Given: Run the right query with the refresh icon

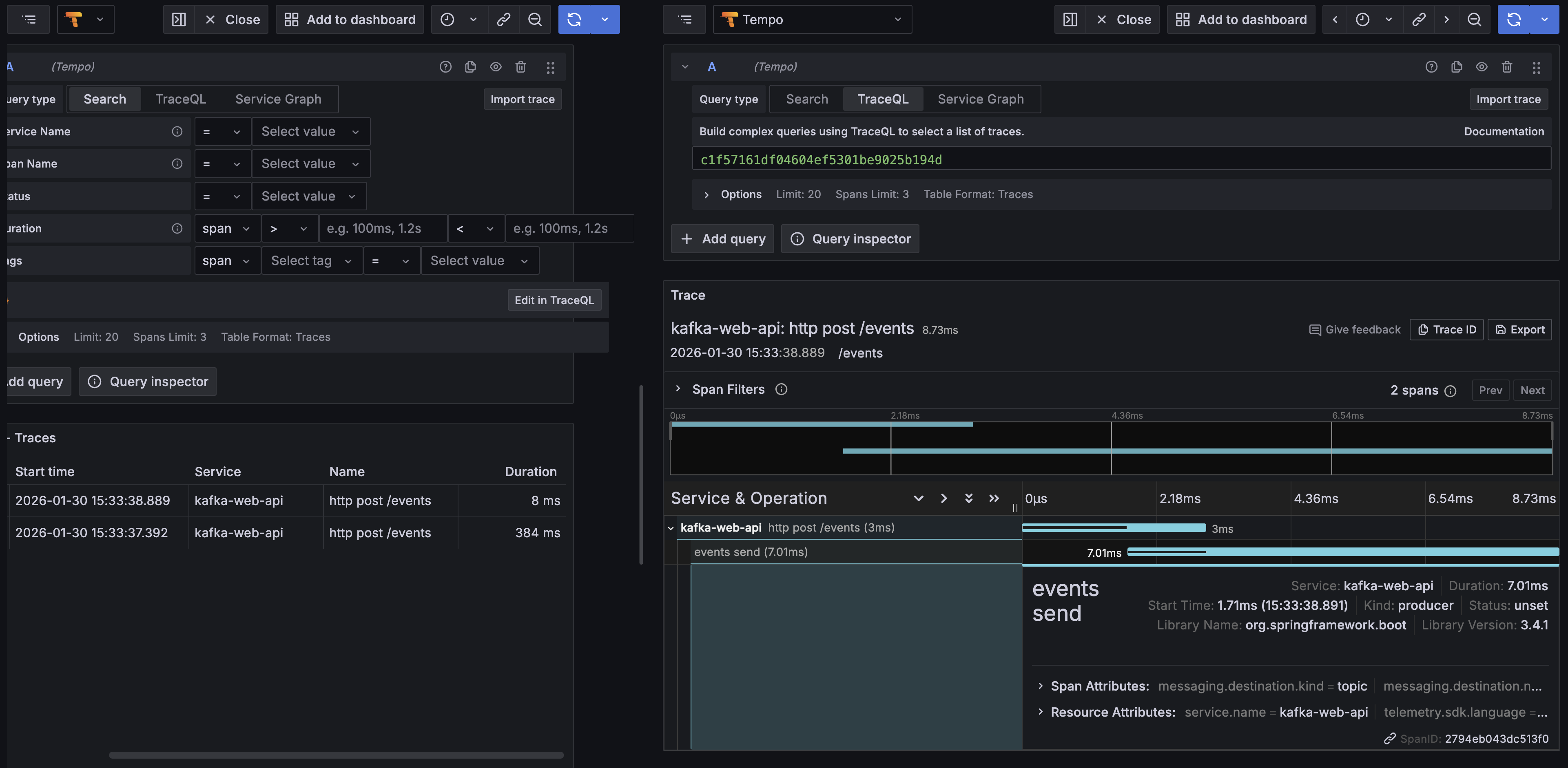Looking at the screenshot, I should coord(1514,19).
